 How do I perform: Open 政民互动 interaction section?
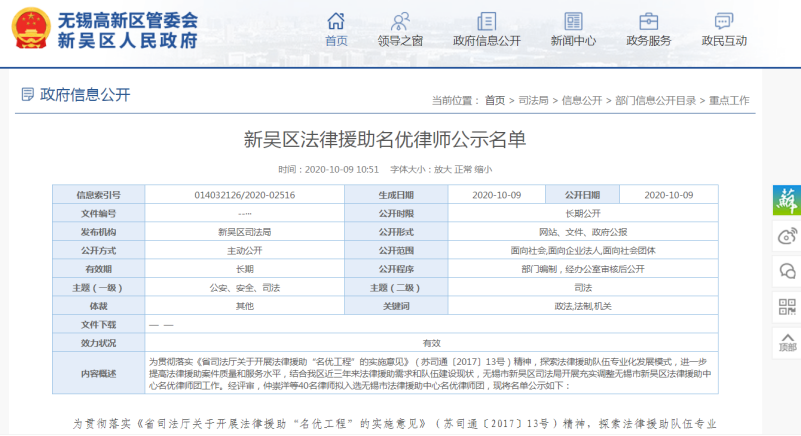724,29
